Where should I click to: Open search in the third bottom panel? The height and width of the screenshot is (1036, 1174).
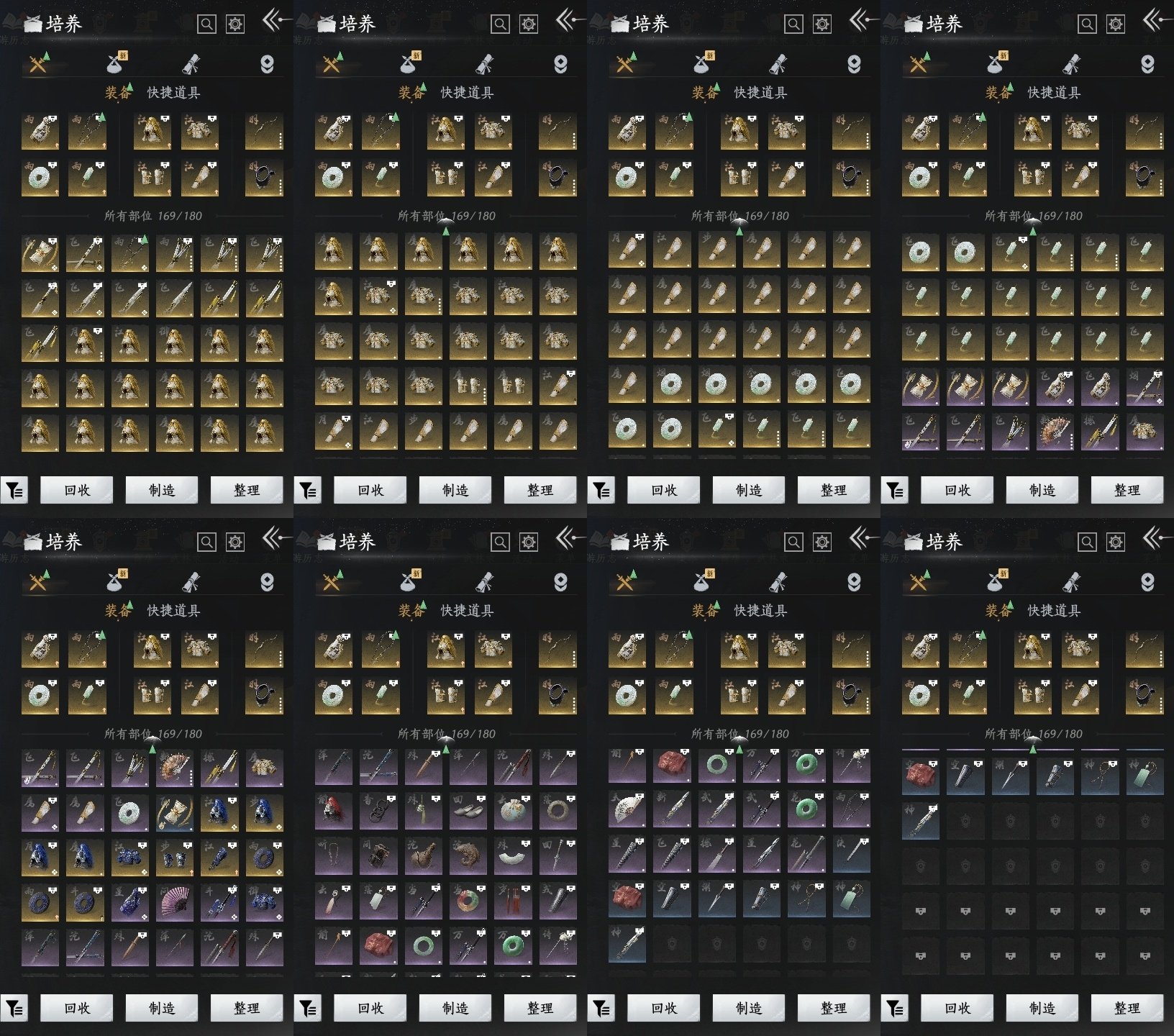coord(793,542)
